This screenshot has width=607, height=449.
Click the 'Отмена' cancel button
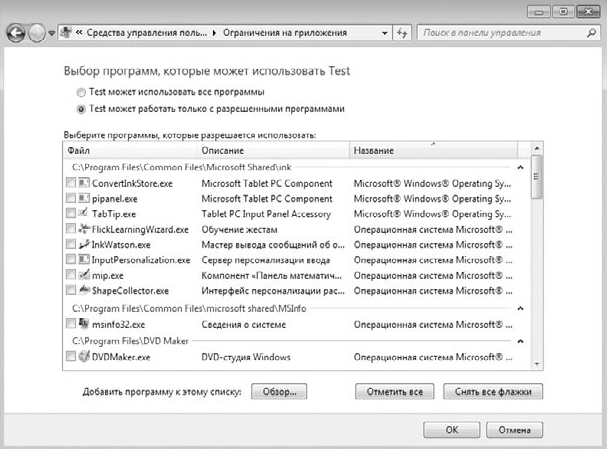coord(514,430)
